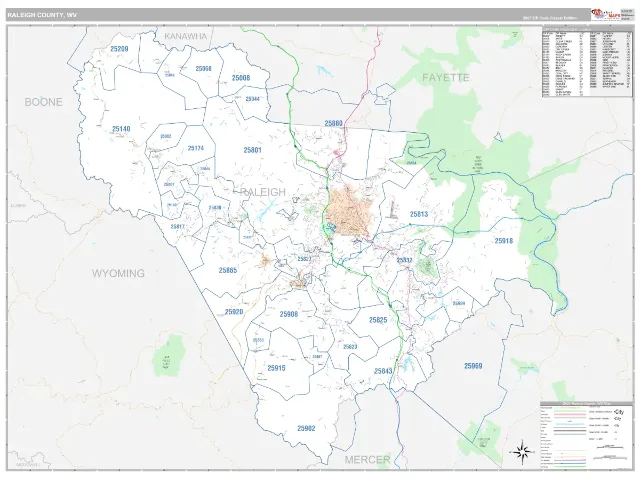Image resolution: width=640 pixels, height=480 pixels.
Task: Click ZIP code 25825 label
Action: (x=378, y=320)
